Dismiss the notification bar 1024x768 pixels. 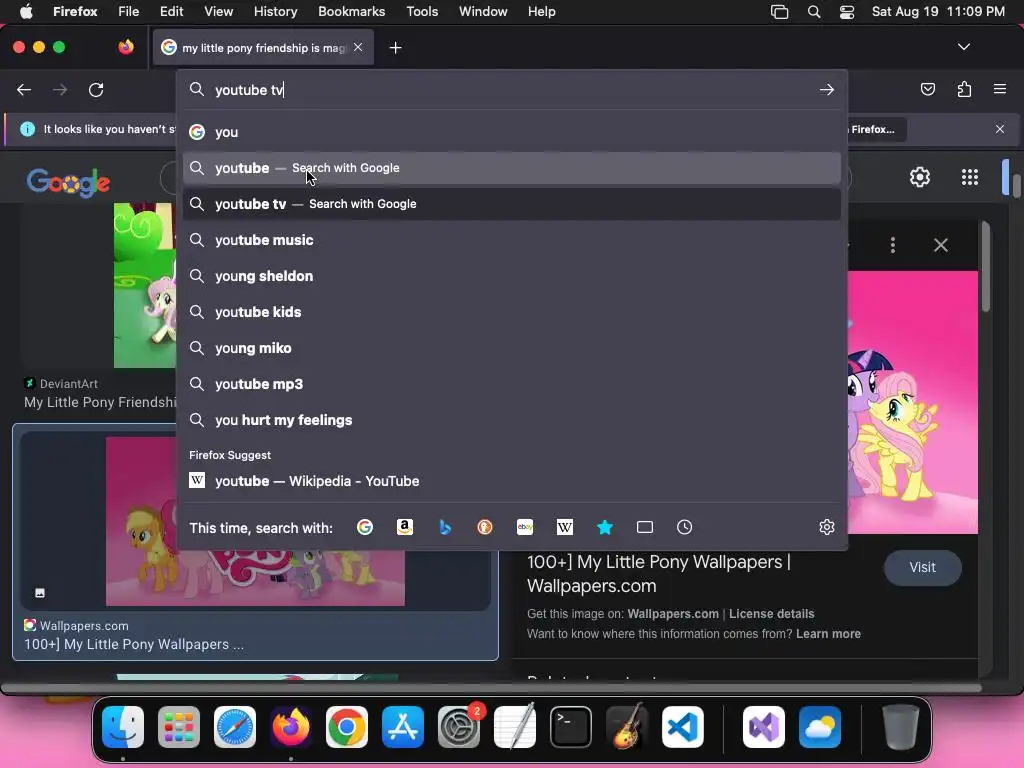[1000, 129]
